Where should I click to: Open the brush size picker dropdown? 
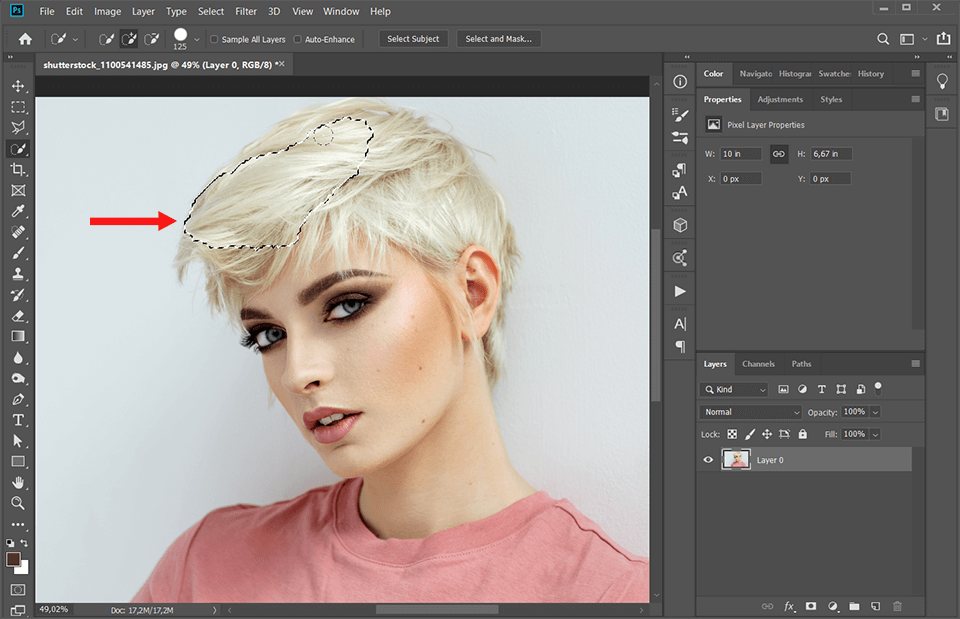pyautogui.click(x=196, y=39)
